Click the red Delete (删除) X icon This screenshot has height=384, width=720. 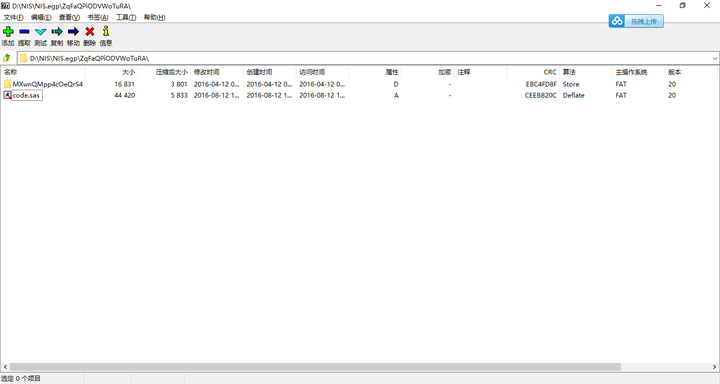(90, 32)
